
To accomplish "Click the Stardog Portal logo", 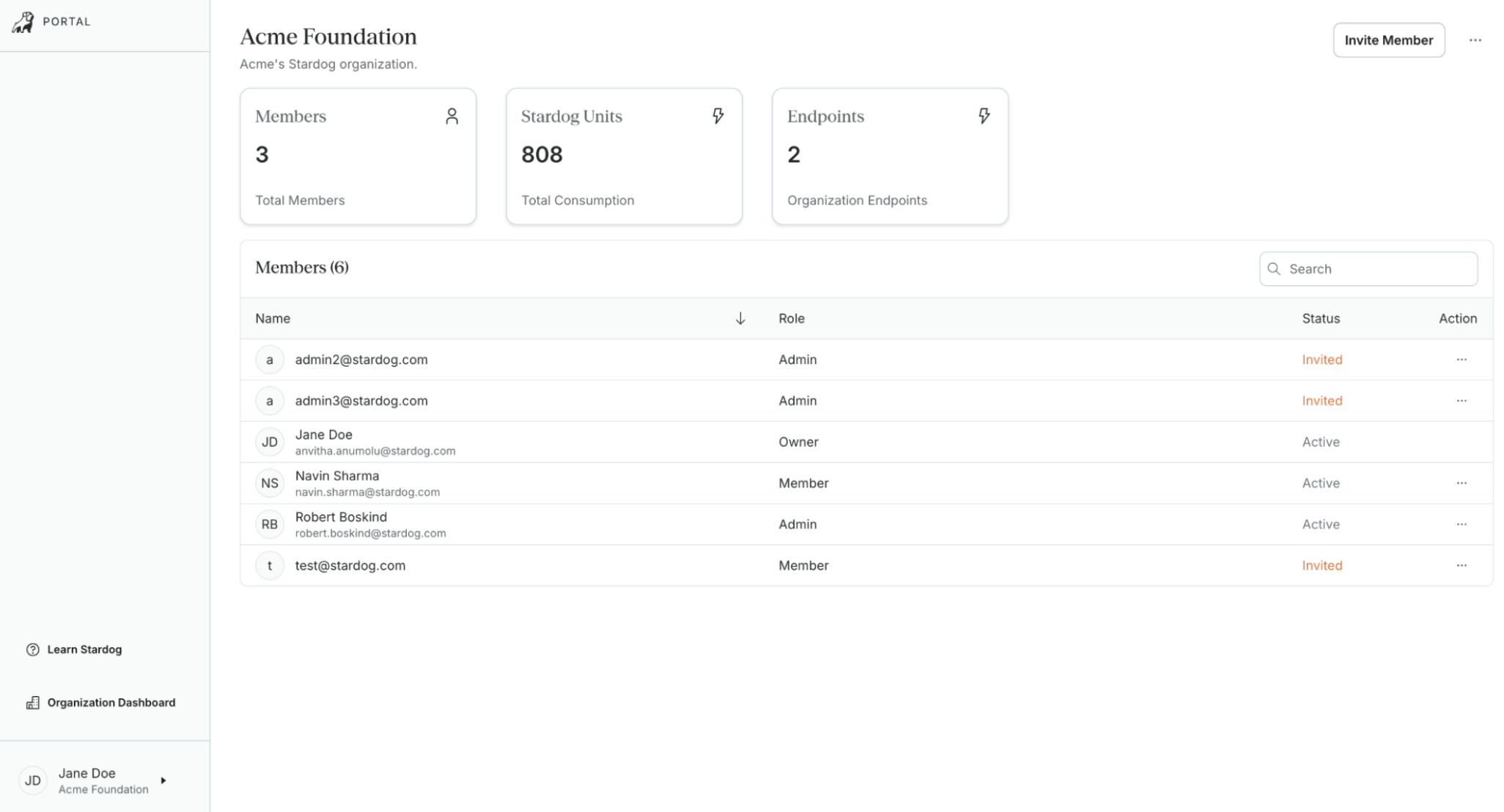I will pos(23,22).
